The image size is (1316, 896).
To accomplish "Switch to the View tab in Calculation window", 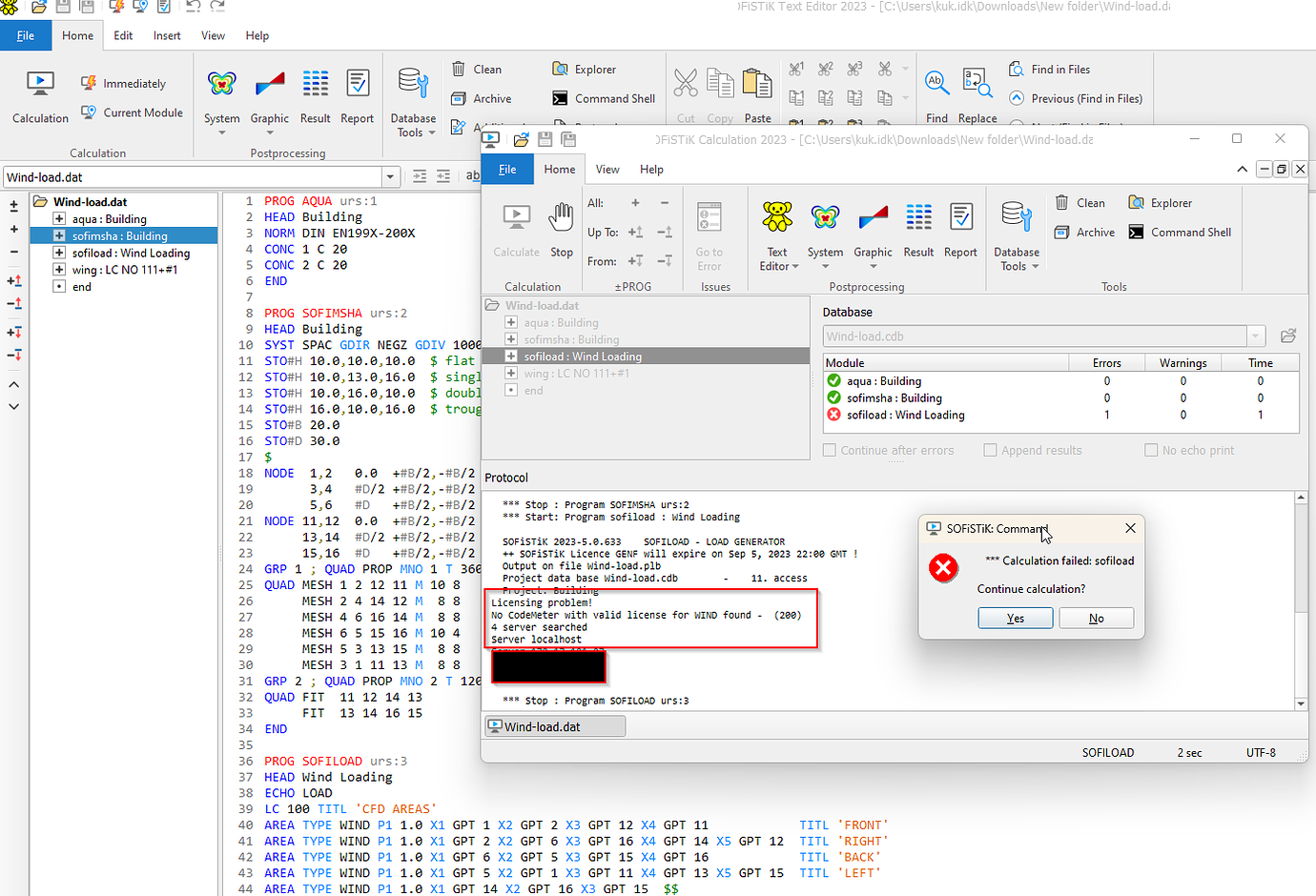I will pyautogui.click(x=607, y=170).
